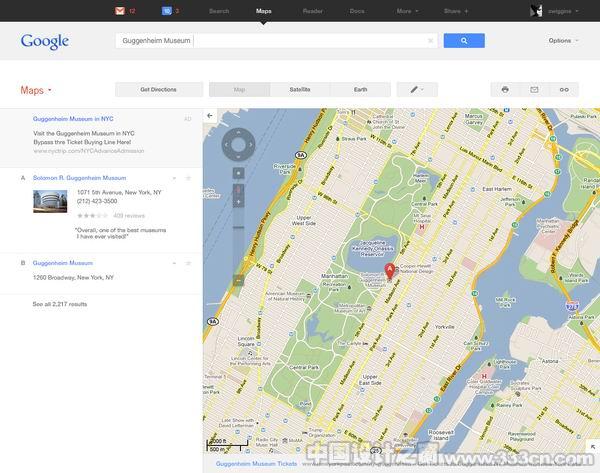Screen dimensions: 600x473
Task: Click the 9A highway shield near Riverside Park
Action: (x=301, y=155)
